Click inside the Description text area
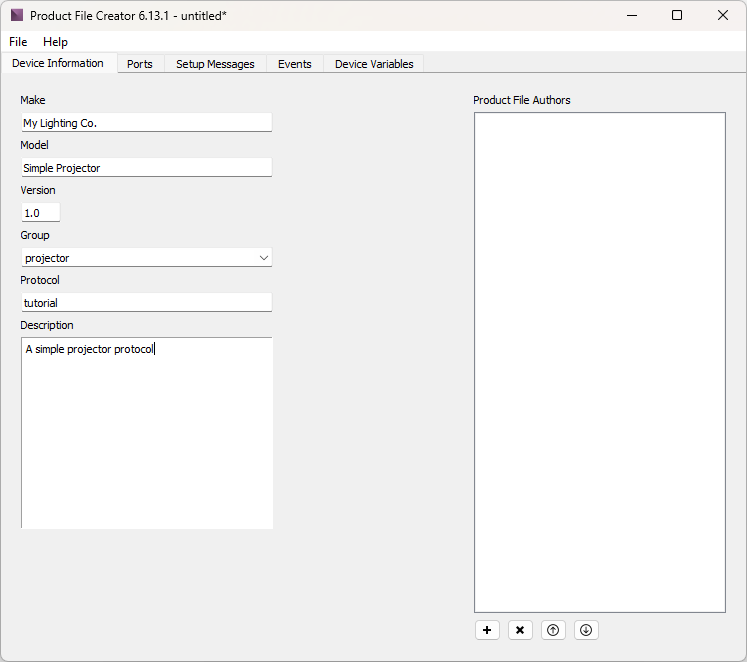 tap(146, 432)
